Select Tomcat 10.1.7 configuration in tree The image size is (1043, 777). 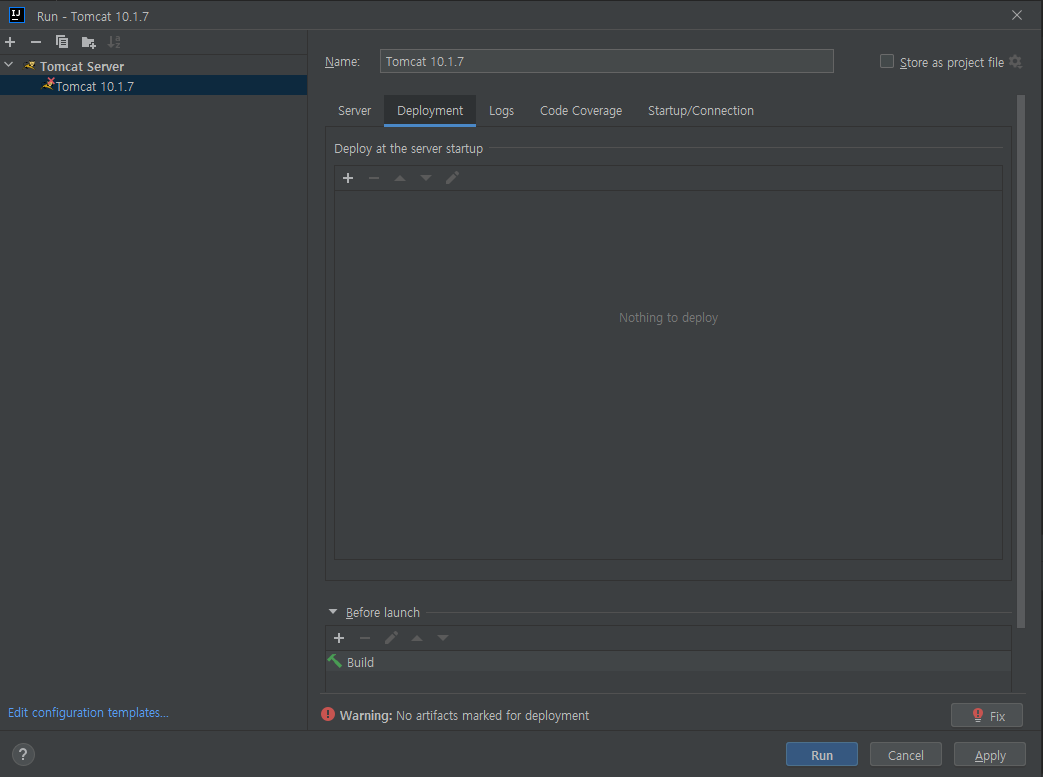coord(154,86)
